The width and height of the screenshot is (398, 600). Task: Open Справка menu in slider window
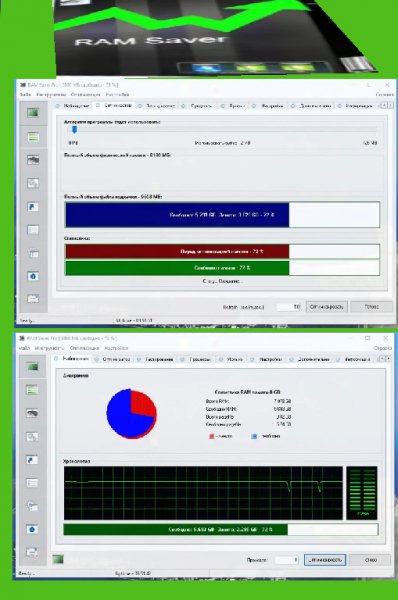click(x=384, y=94)
